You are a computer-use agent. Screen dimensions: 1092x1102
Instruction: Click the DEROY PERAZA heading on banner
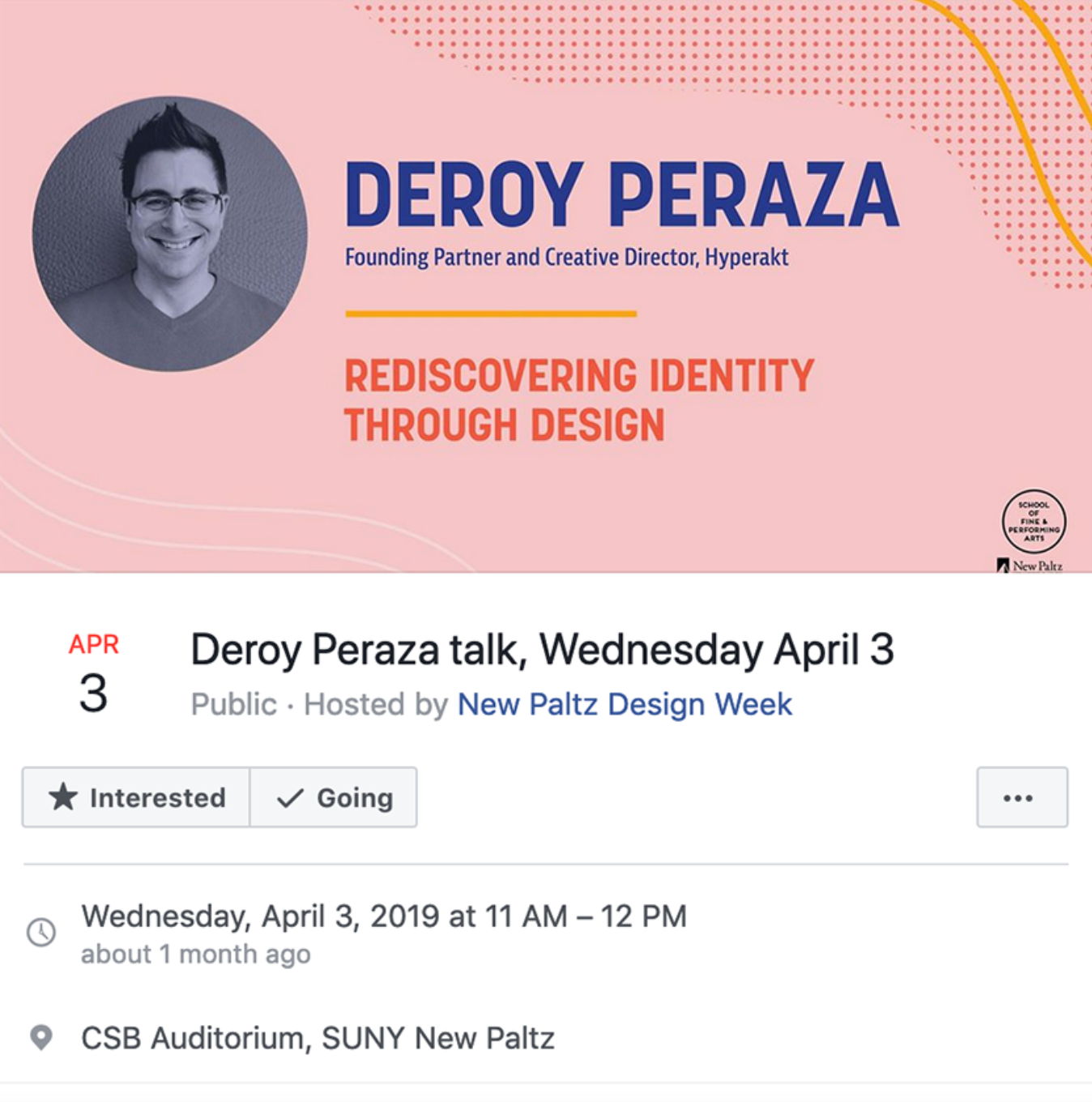(622, 194)
